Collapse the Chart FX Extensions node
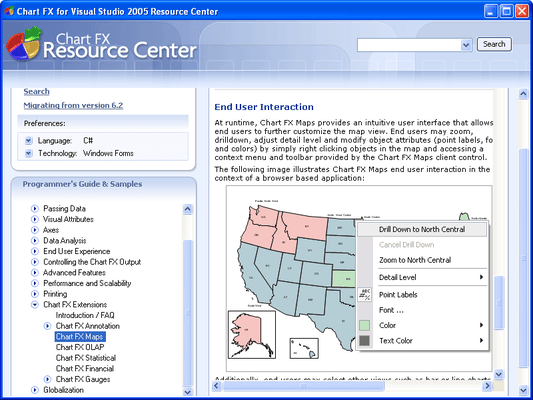Image resolution: width=533 pixels, height=400 pixels. [x=35, y=305]
